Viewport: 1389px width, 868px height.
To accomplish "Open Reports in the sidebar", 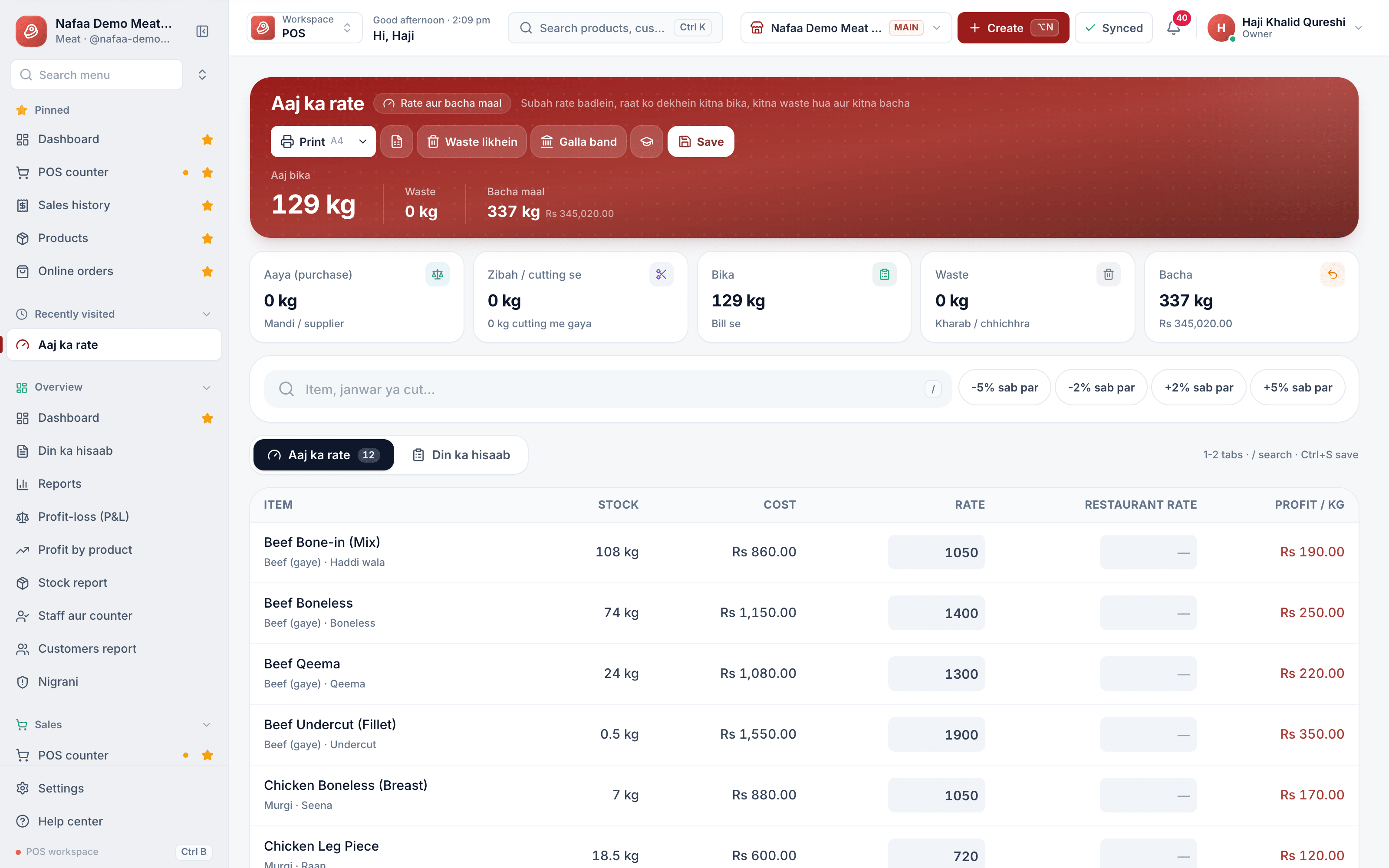I will click(x=114, y=484).
